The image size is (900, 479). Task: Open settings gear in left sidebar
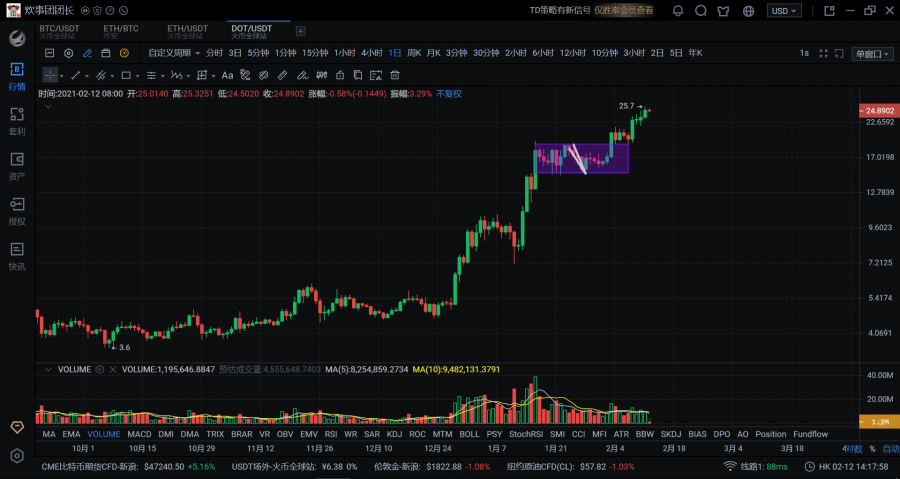click(17, 456)
